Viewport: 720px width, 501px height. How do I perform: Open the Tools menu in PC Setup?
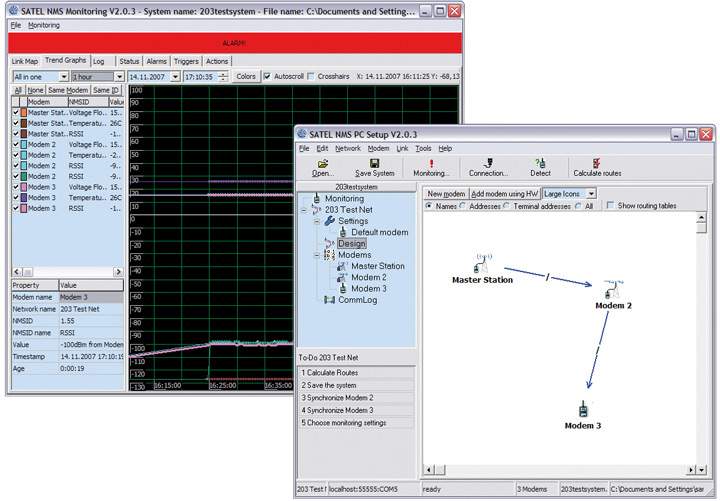423,148
